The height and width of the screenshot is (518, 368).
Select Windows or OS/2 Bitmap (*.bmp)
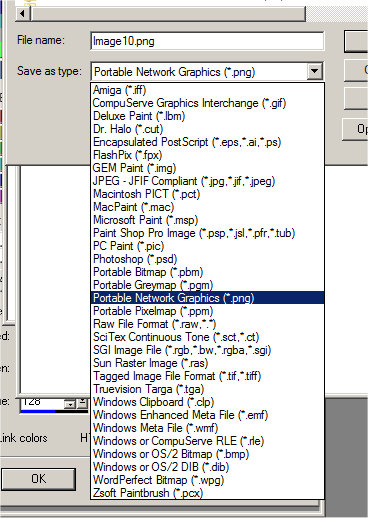207,454
